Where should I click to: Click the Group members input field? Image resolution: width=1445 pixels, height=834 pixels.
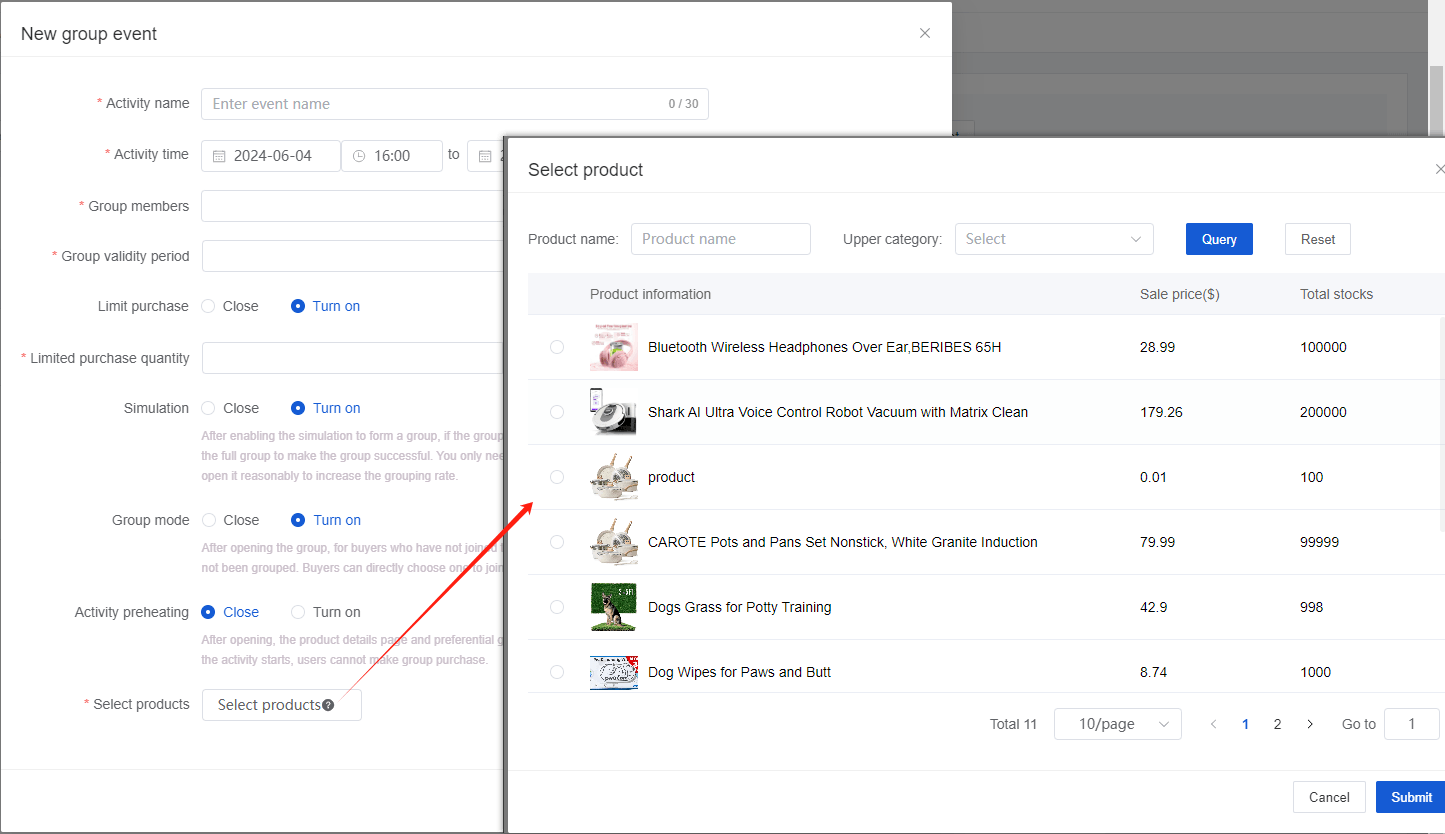[352, 206]
